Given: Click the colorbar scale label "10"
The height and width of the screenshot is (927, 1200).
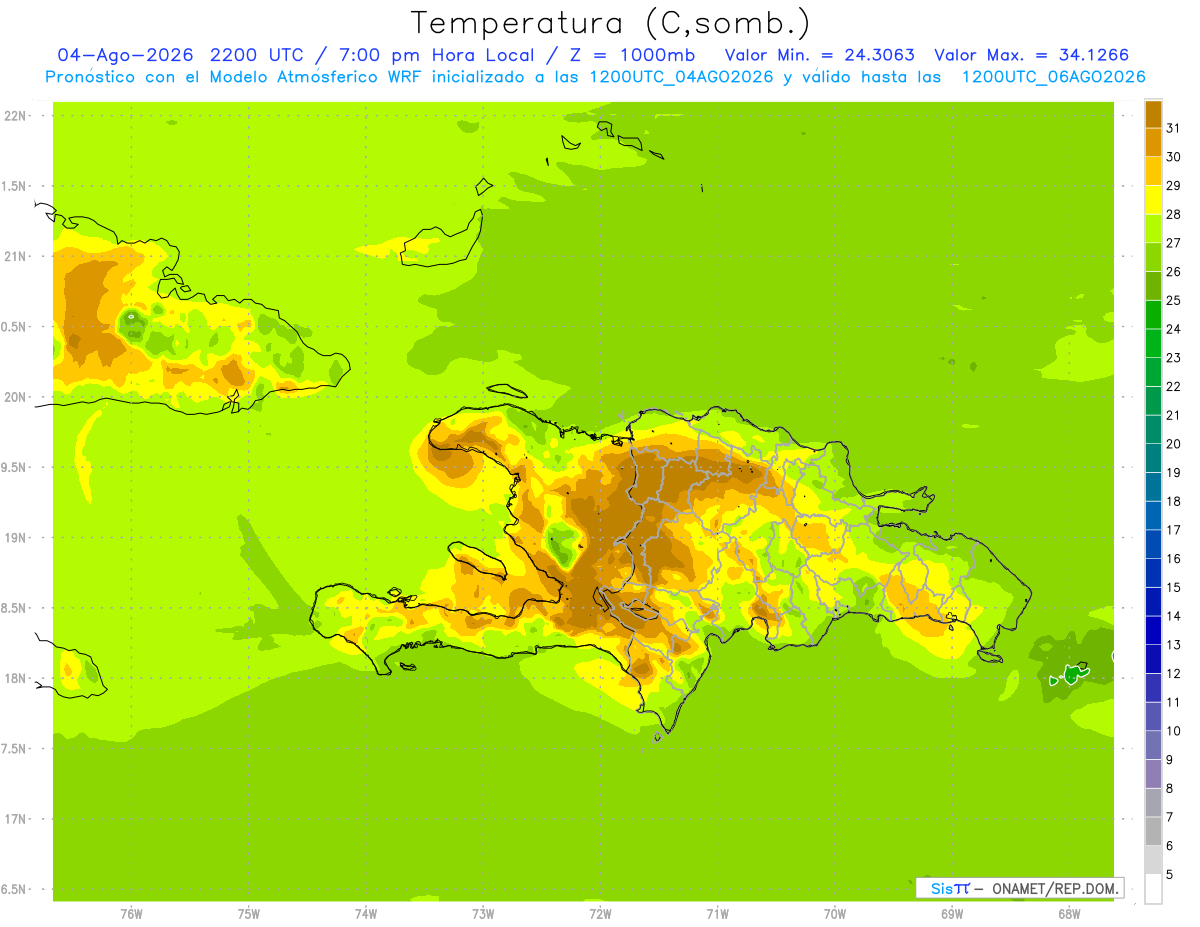Looking at the screenshot, I should [x=1173, y=731].
